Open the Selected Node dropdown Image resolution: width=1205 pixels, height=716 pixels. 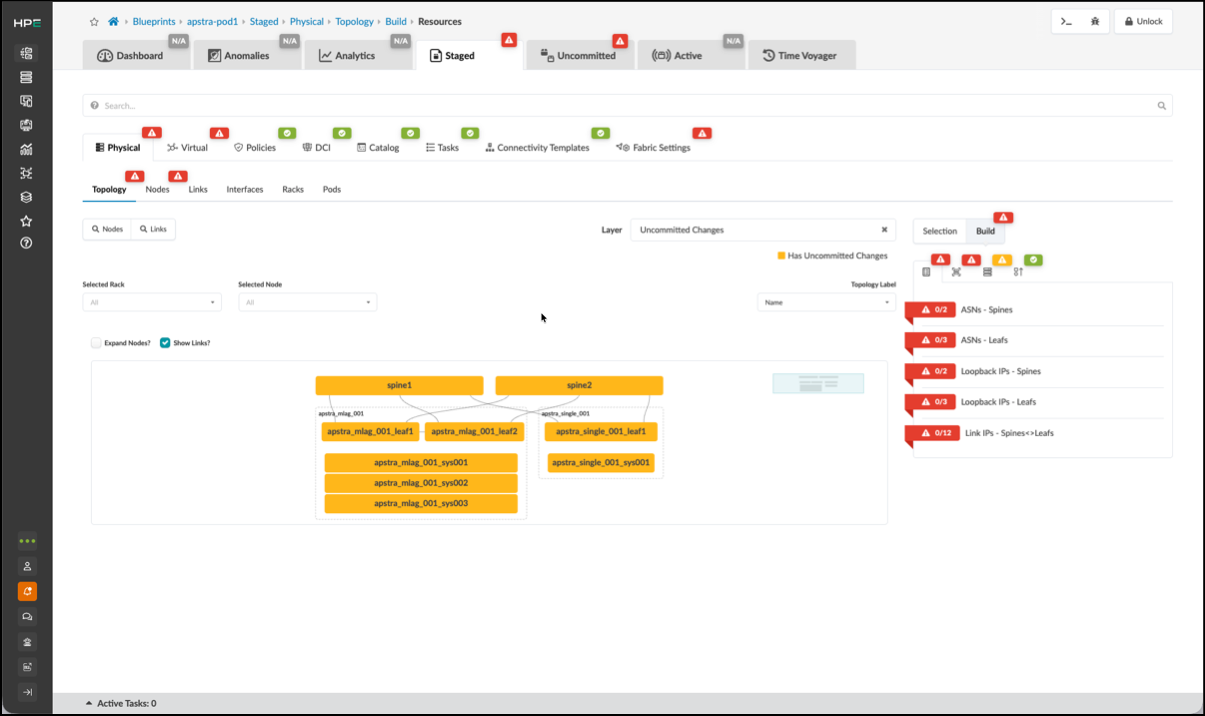click(307, 302)
